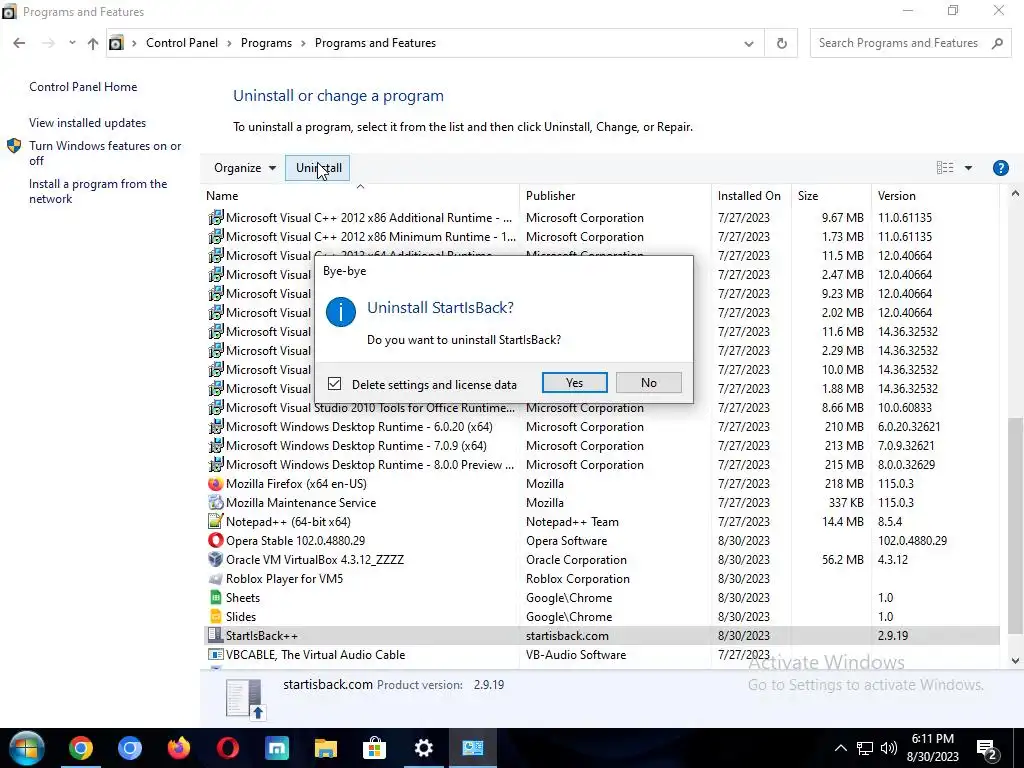The width and height of the screenshot is (1024, 768).
Task: Show hidden system tray icons
Action: click(x=840, y=748)
